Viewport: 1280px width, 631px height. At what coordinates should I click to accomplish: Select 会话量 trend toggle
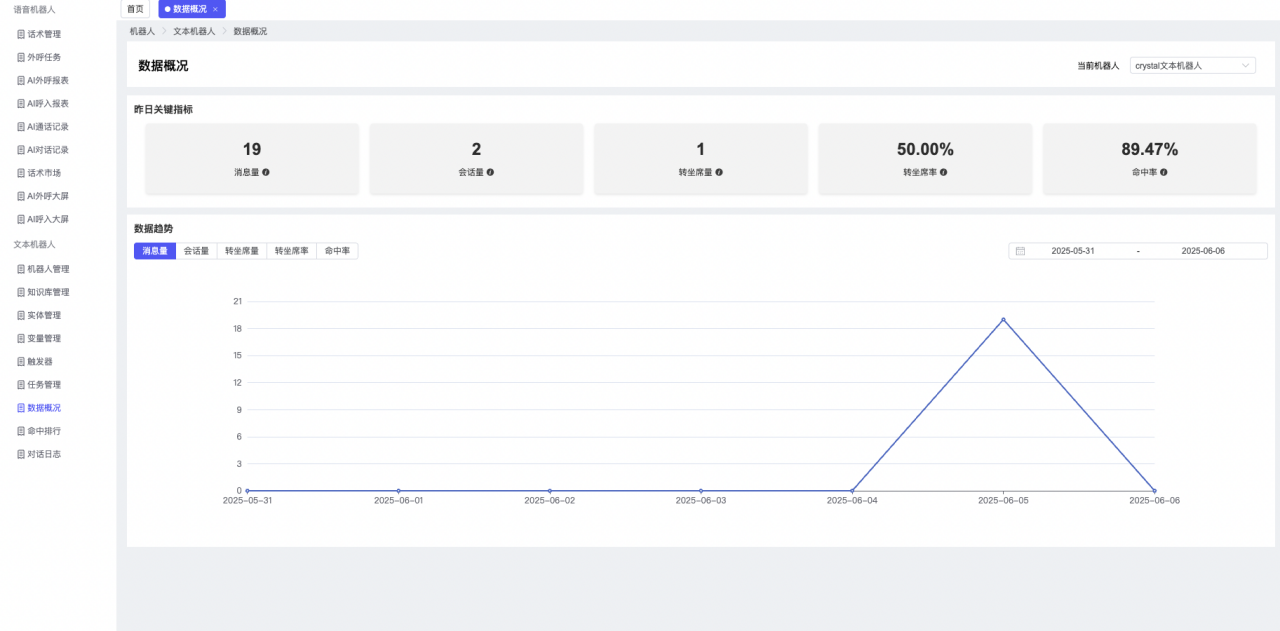point(196,251)
